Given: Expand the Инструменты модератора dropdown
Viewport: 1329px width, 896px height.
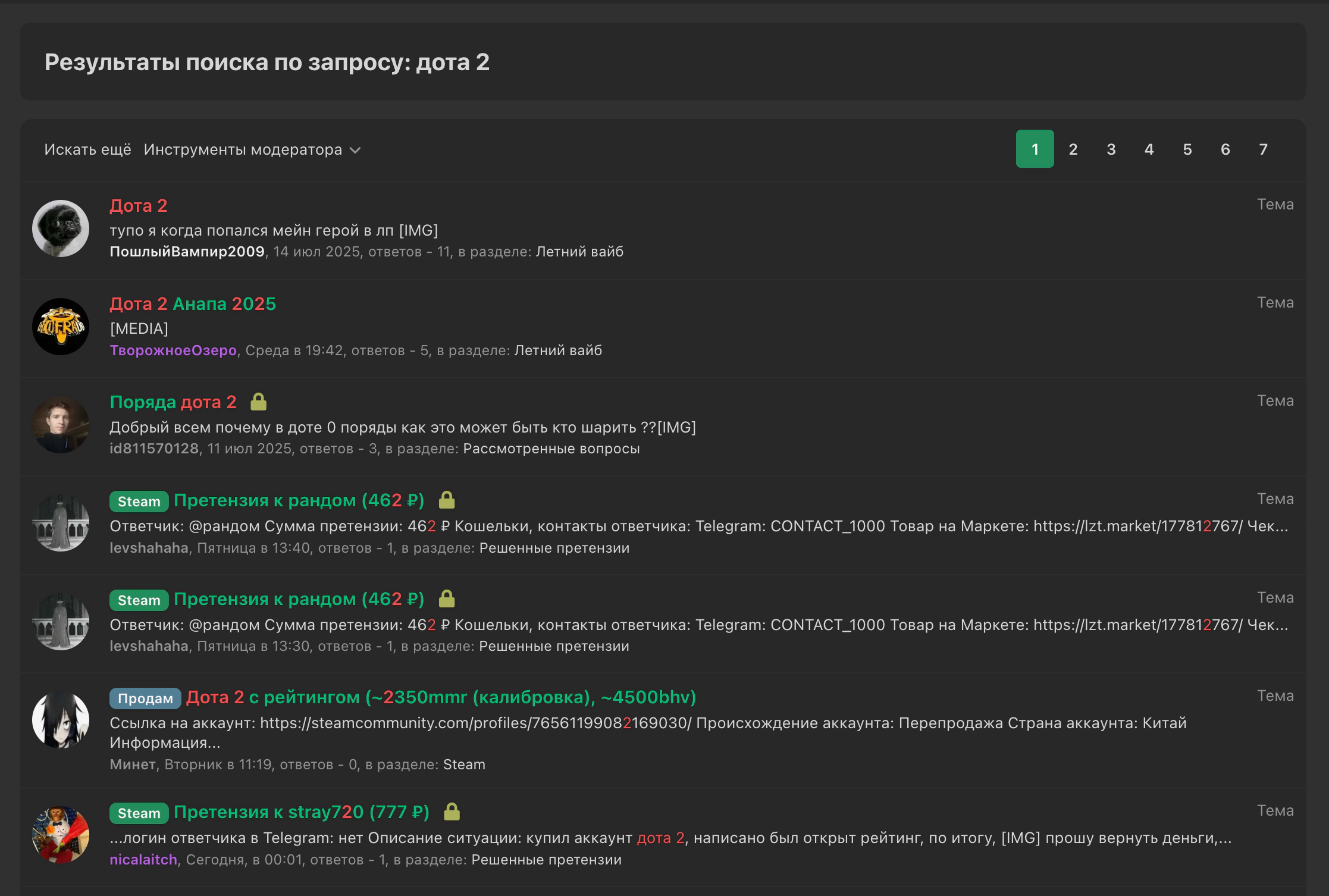Looking at the screenshot, I should 243,149.
